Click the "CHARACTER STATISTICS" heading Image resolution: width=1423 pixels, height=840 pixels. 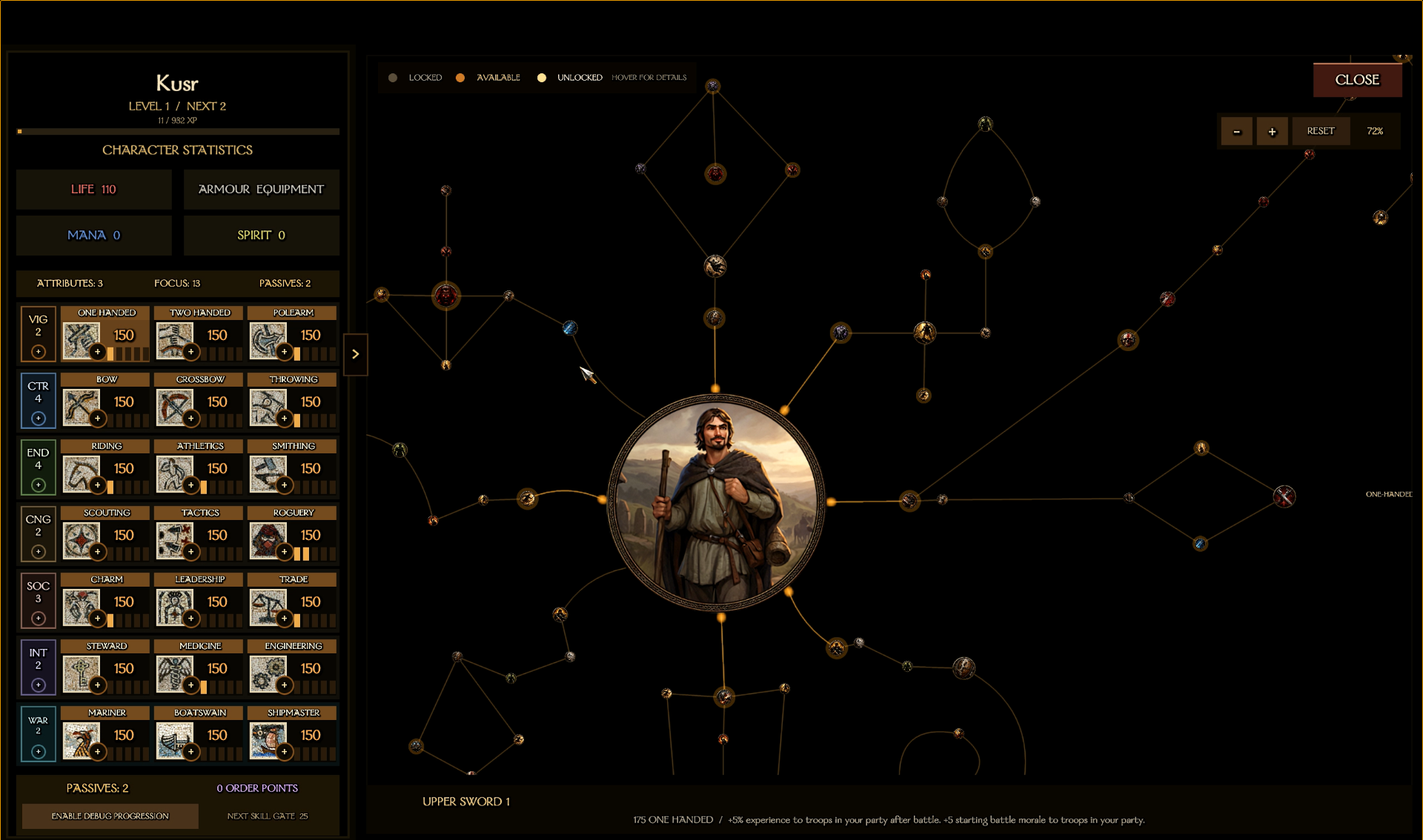[178, 150]
